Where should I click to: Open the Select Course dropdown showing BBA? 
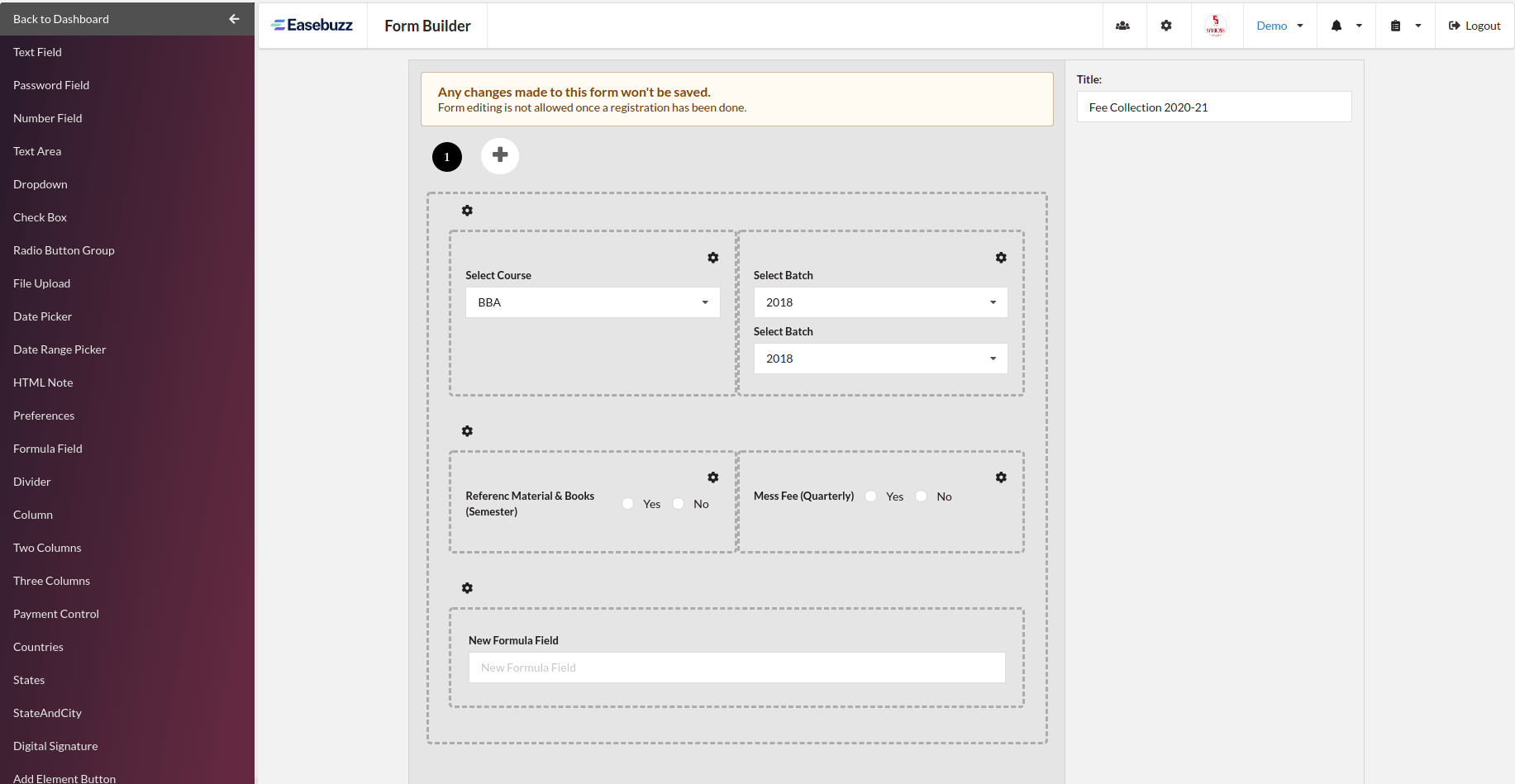click(x=593, y=302)
